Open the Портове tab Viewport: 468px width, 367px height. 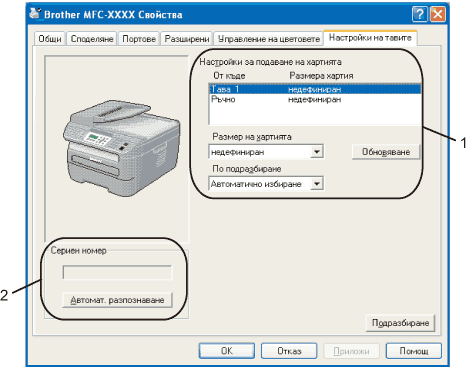click(x=139, y=39)
